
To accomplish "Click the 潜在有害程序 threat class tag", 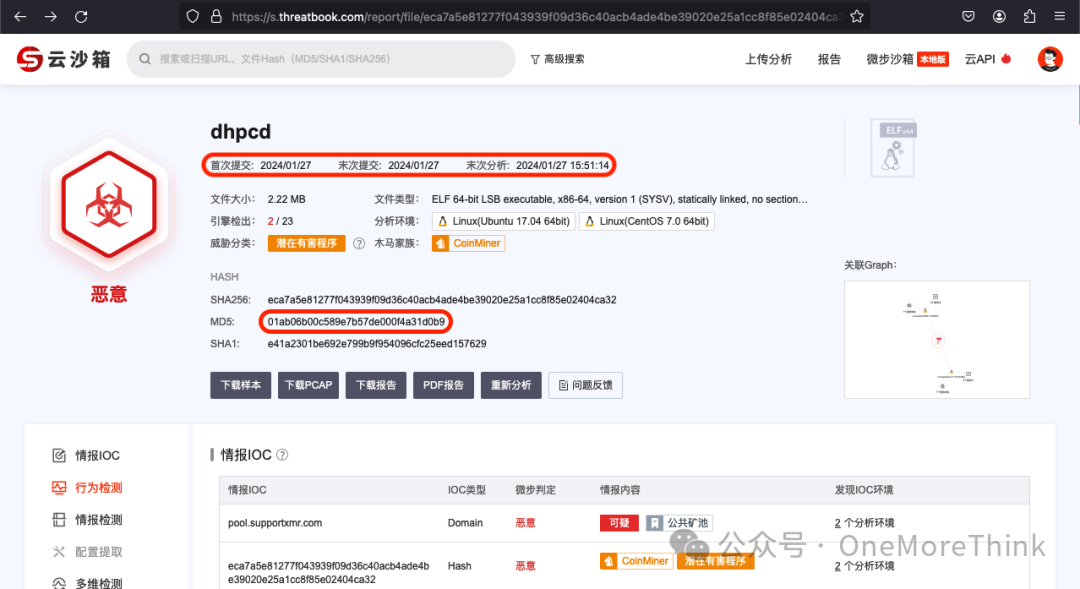I will click(307, 243).
